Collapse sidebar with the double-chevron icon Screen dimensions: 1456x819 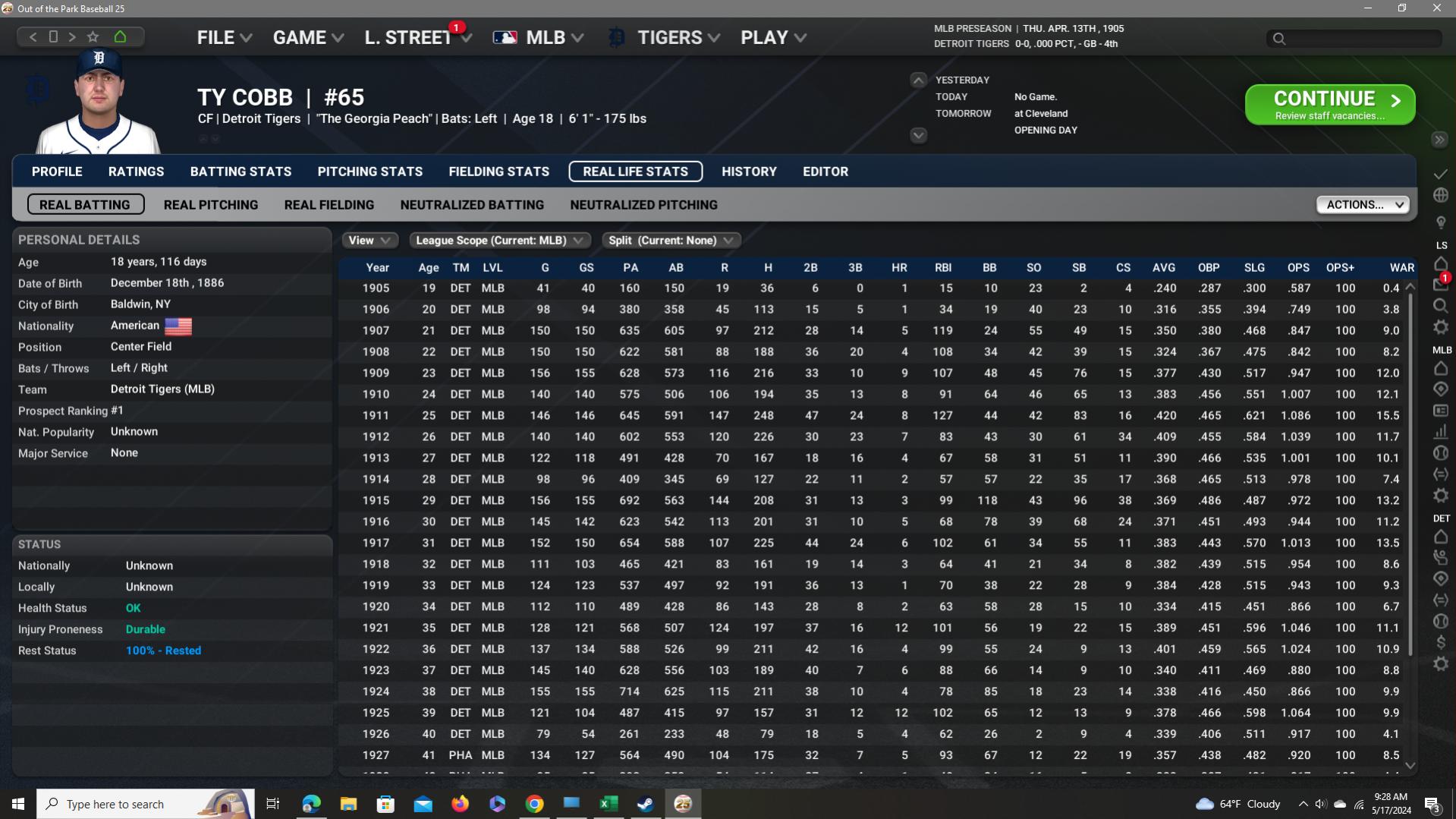1439,140
